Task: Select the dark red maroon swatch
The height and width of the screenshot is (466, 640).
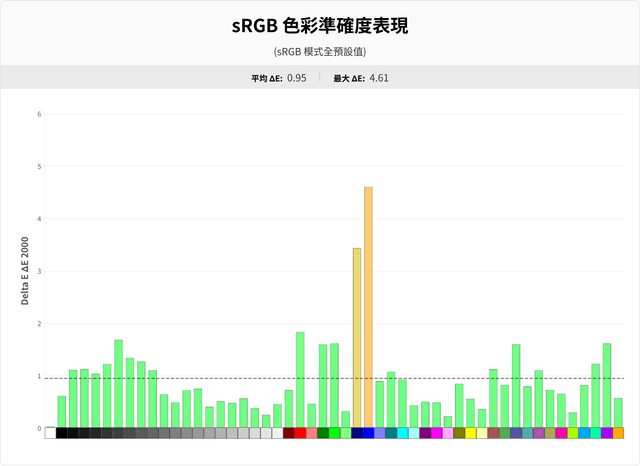Action: point(289,433)
